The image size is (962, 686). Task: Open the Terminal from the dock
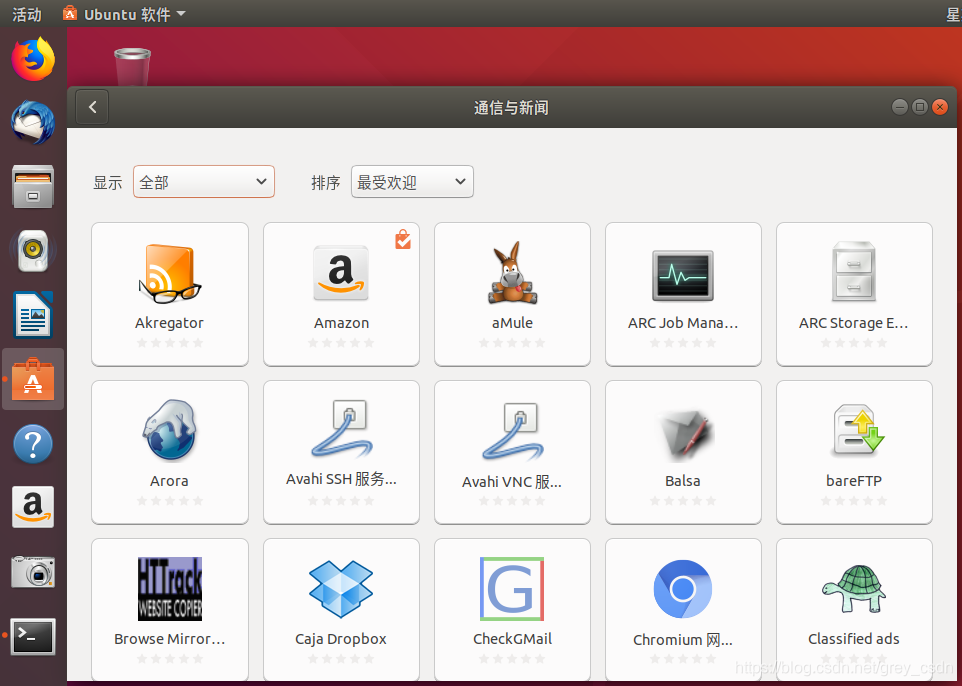[33, 636]
